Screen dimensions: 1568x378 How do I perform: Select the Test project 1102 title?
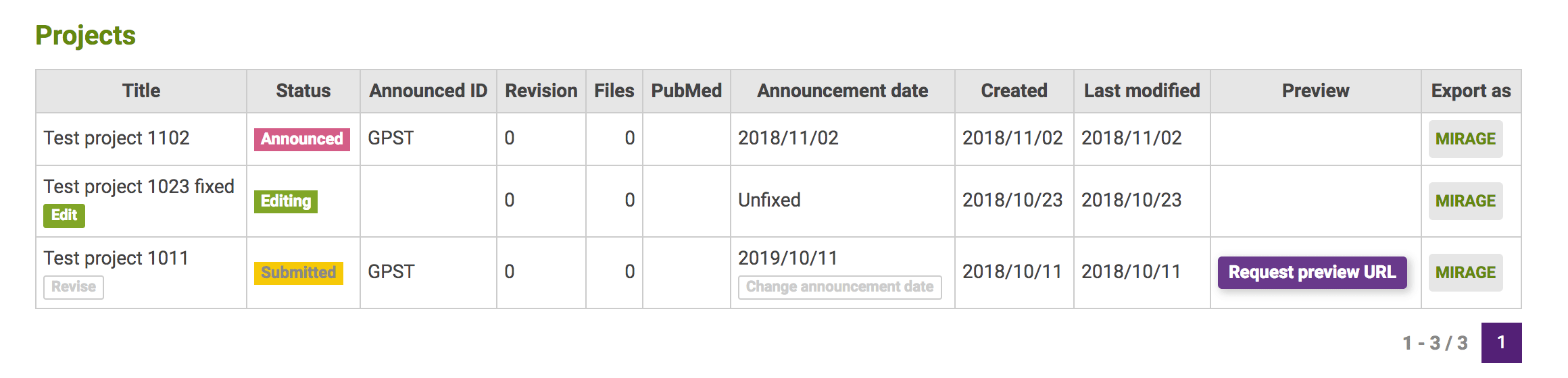[x=116, y=138]
